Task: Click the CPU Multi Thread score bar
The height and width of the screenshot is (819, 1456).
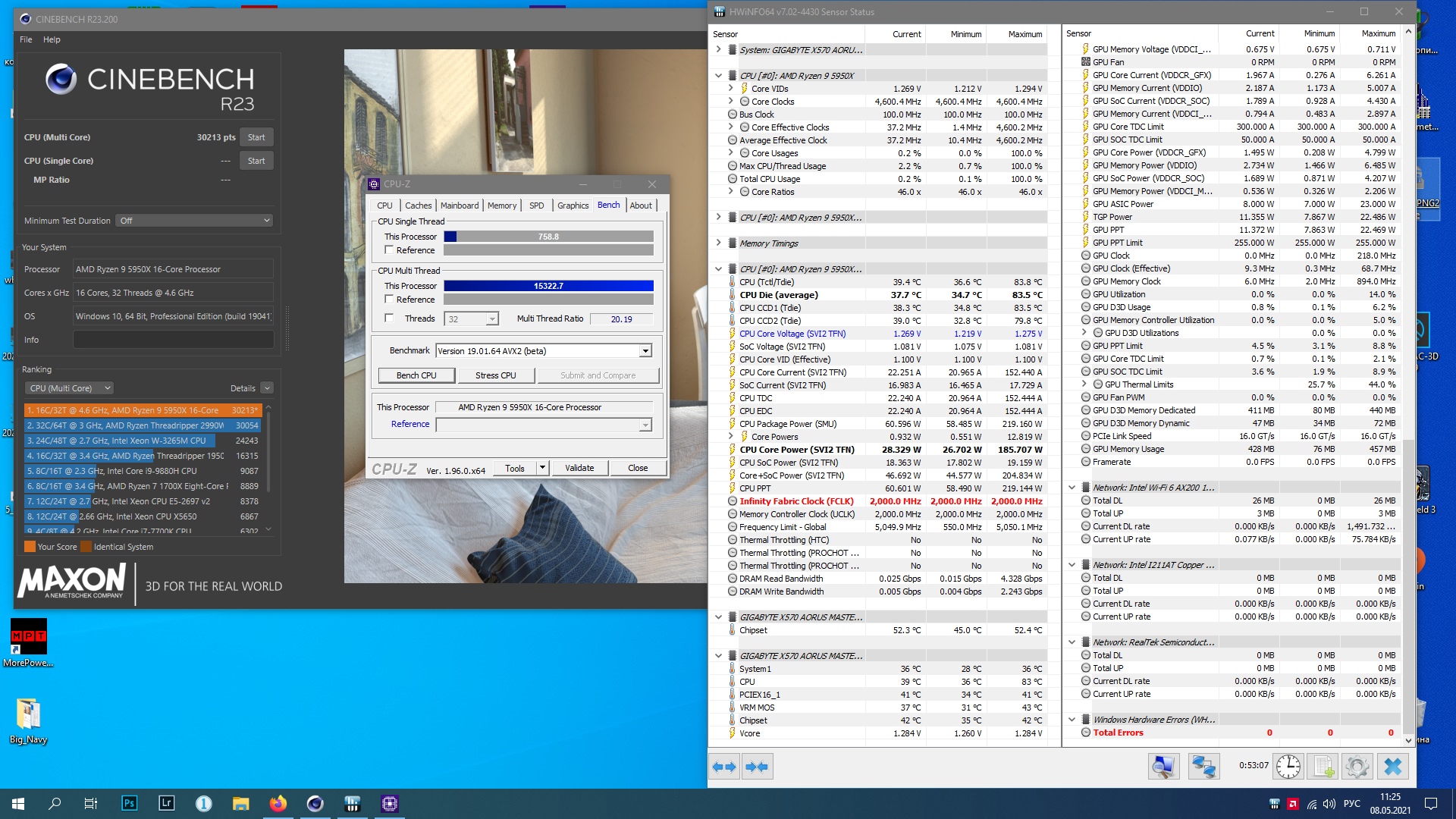Action: (x=548, y=286)
